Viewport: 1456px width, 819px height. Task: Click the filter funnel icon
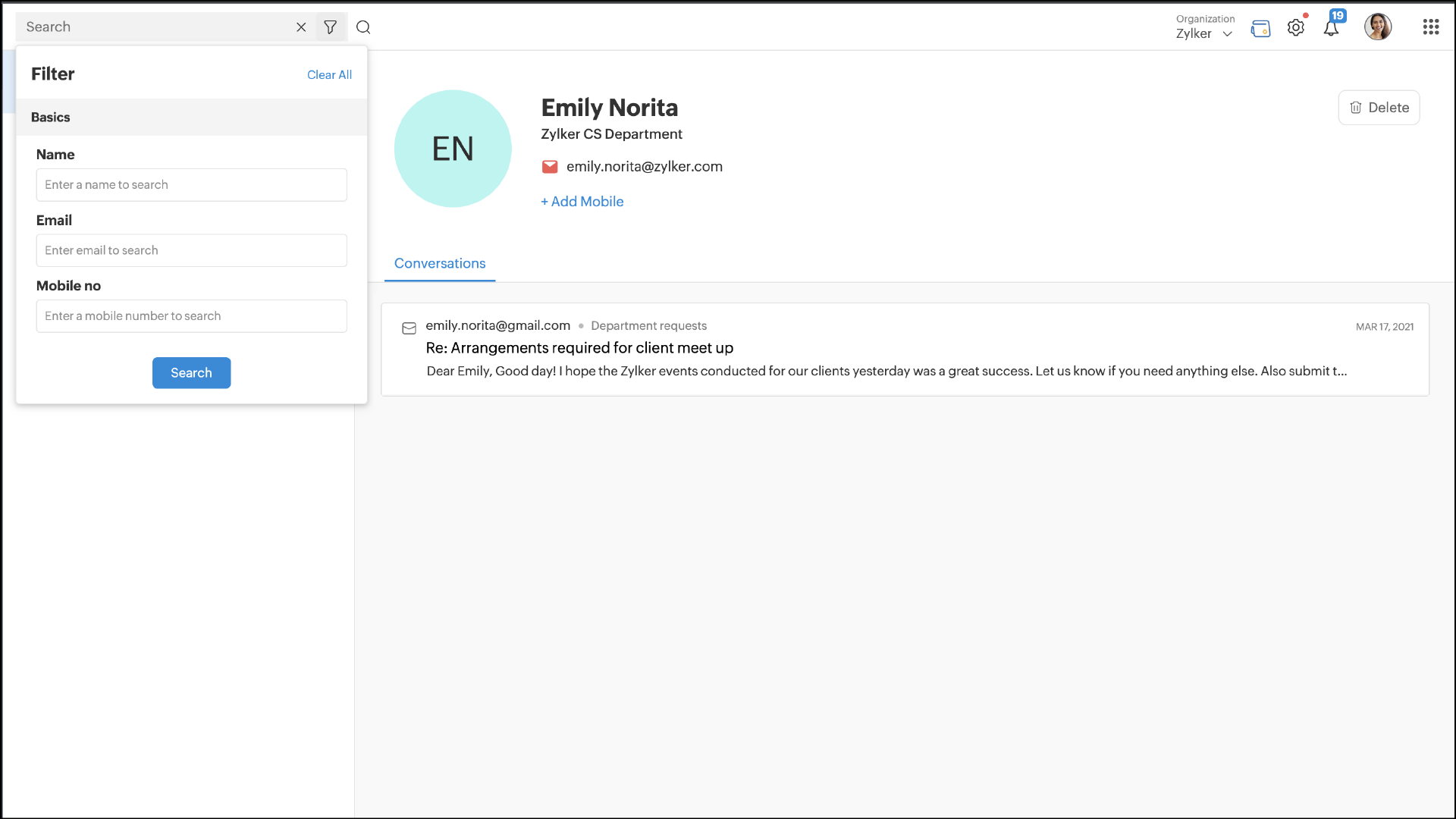[331, 27]
